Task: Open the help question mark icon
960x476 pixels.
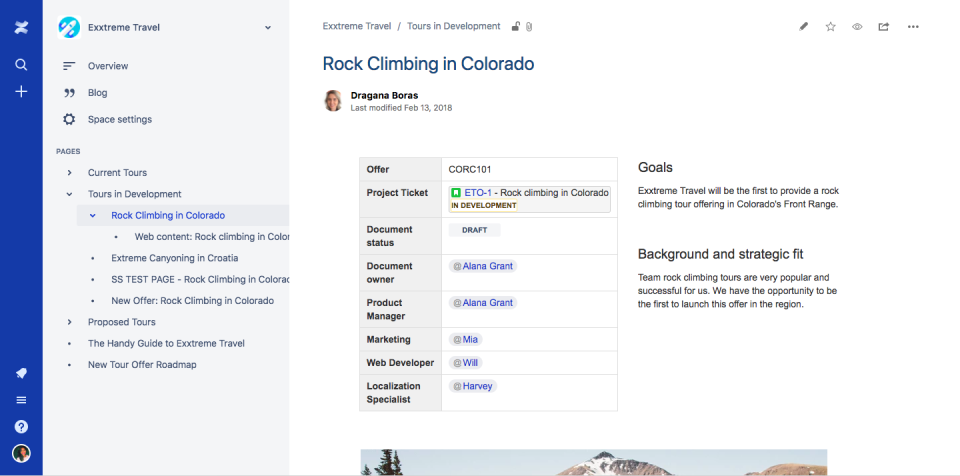Action: click(x=21, y=426)
